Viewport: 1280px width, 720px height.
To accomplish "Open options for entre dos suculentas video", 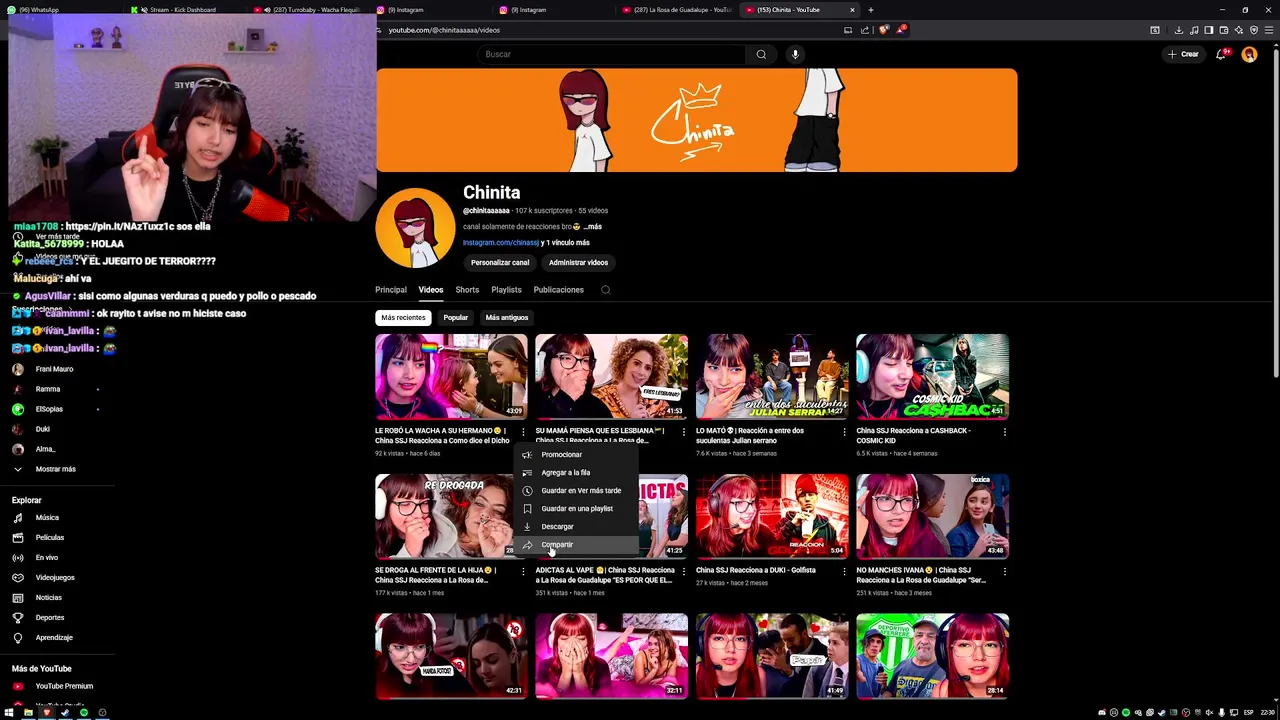I will pos(844,432).
